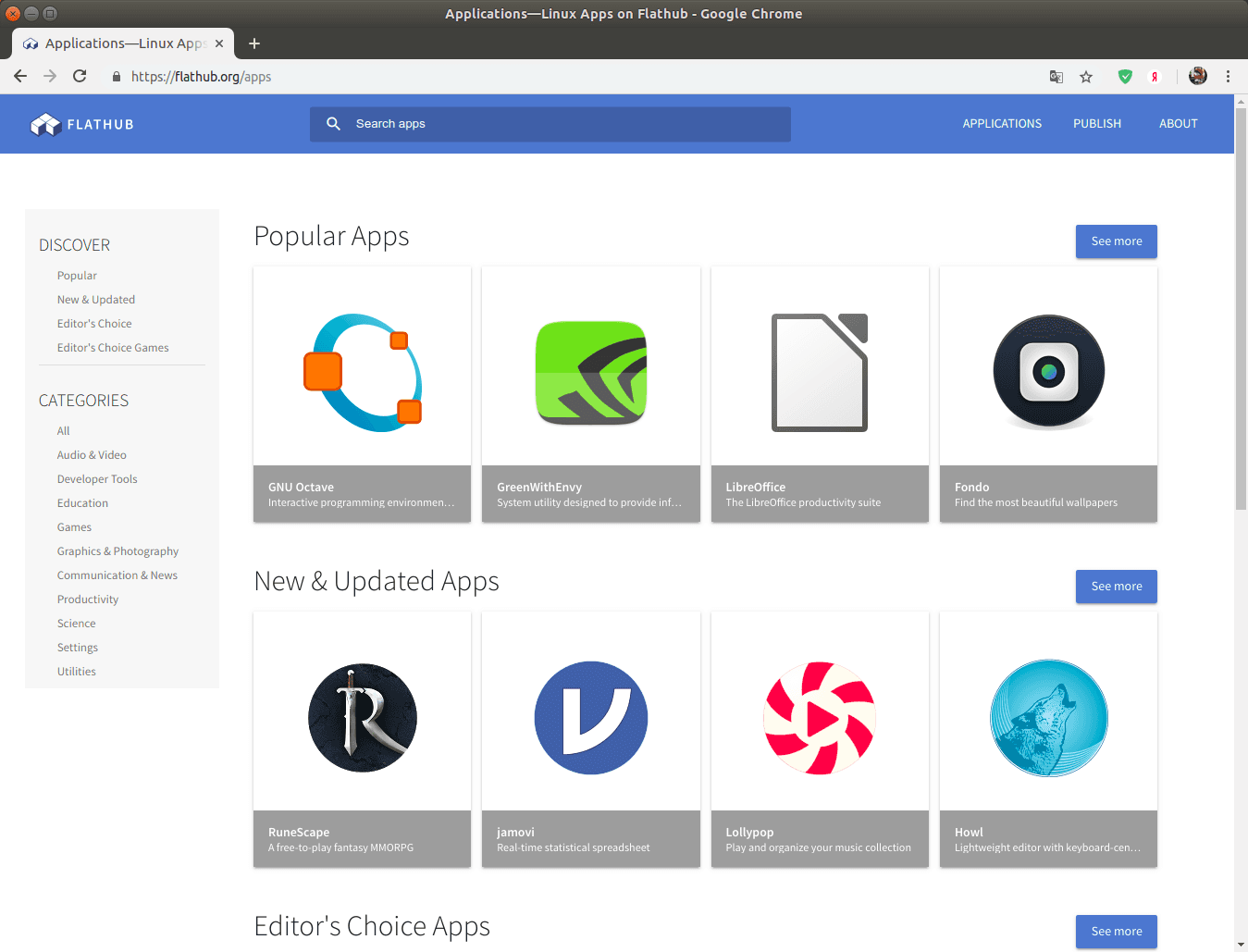
Task: Select the Games category
Action: point(74,527)
